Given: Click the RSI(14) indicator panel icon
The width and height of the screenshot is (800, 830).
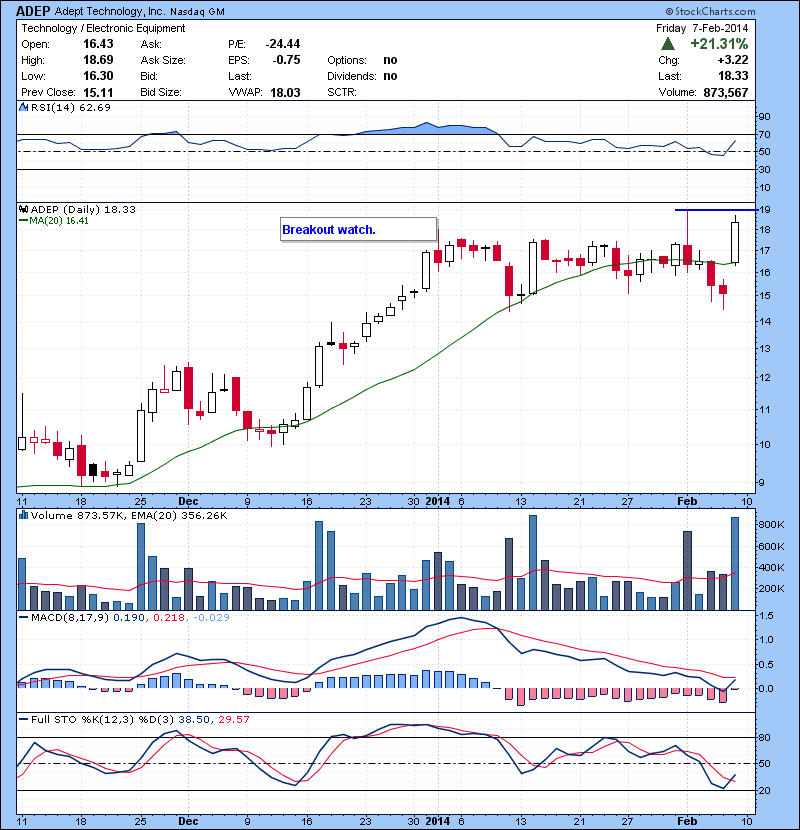Looking at the screenshot, I should coord(23,107).
